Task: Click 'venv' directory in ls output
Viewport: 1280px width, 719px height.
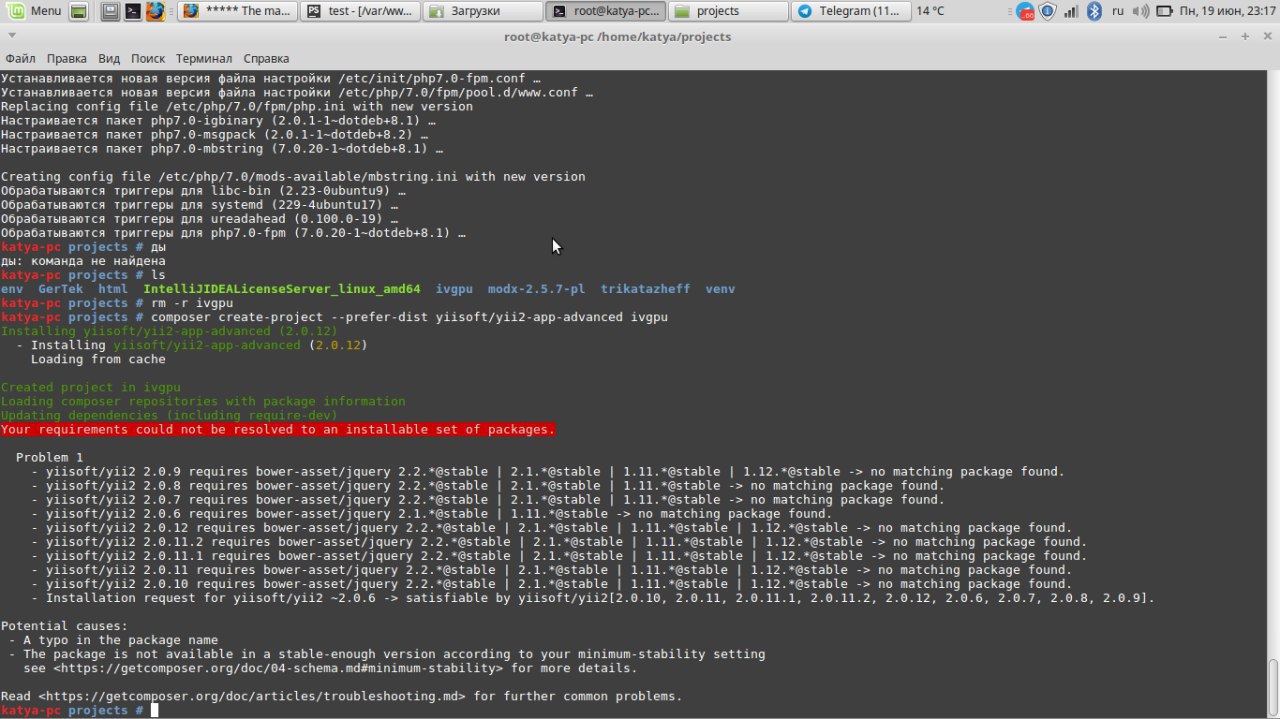Action: point(720,289)
